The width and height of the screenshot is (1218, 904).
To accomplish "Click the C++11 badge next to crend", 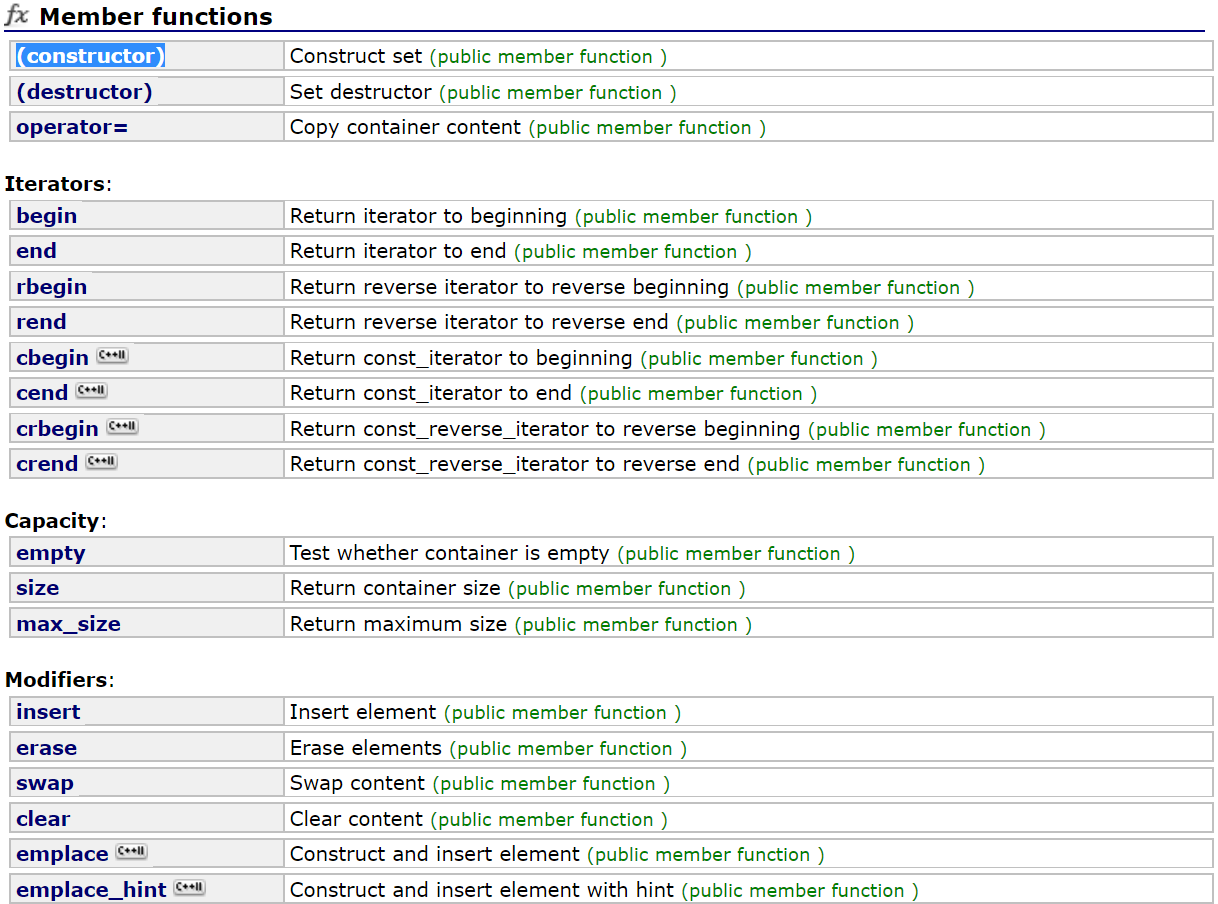I will (102, 462).
